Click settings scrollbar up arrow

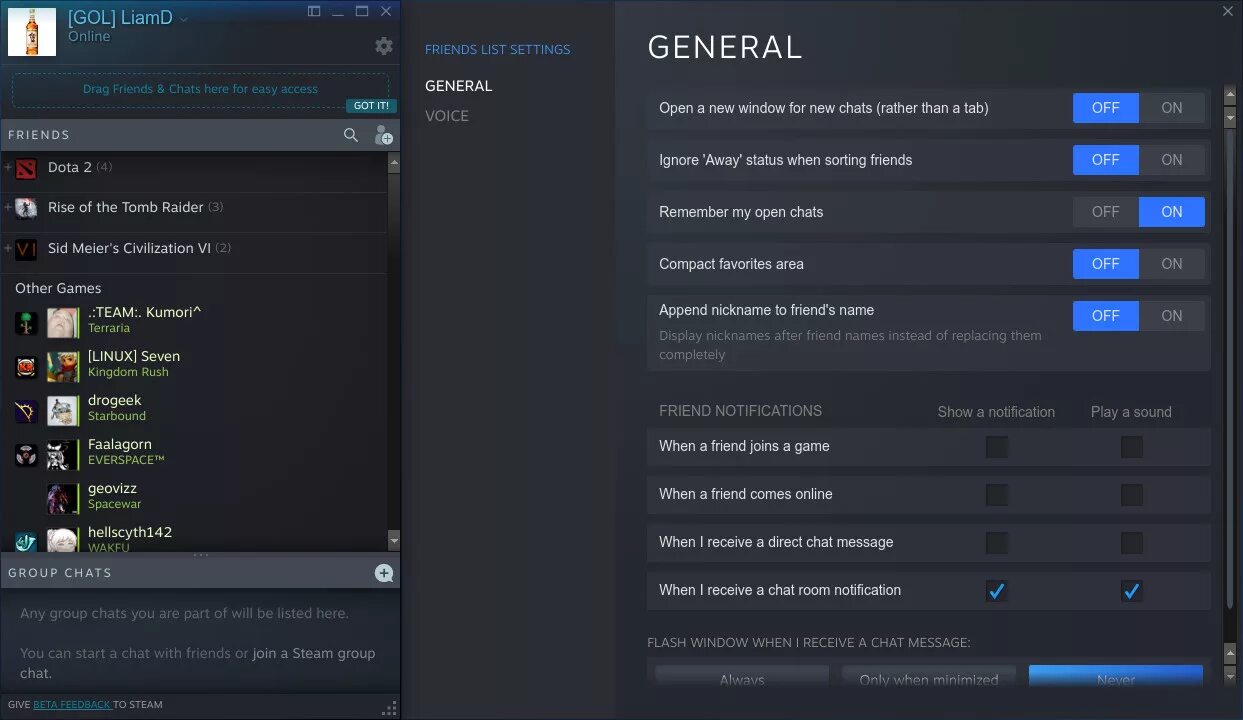1230,95
